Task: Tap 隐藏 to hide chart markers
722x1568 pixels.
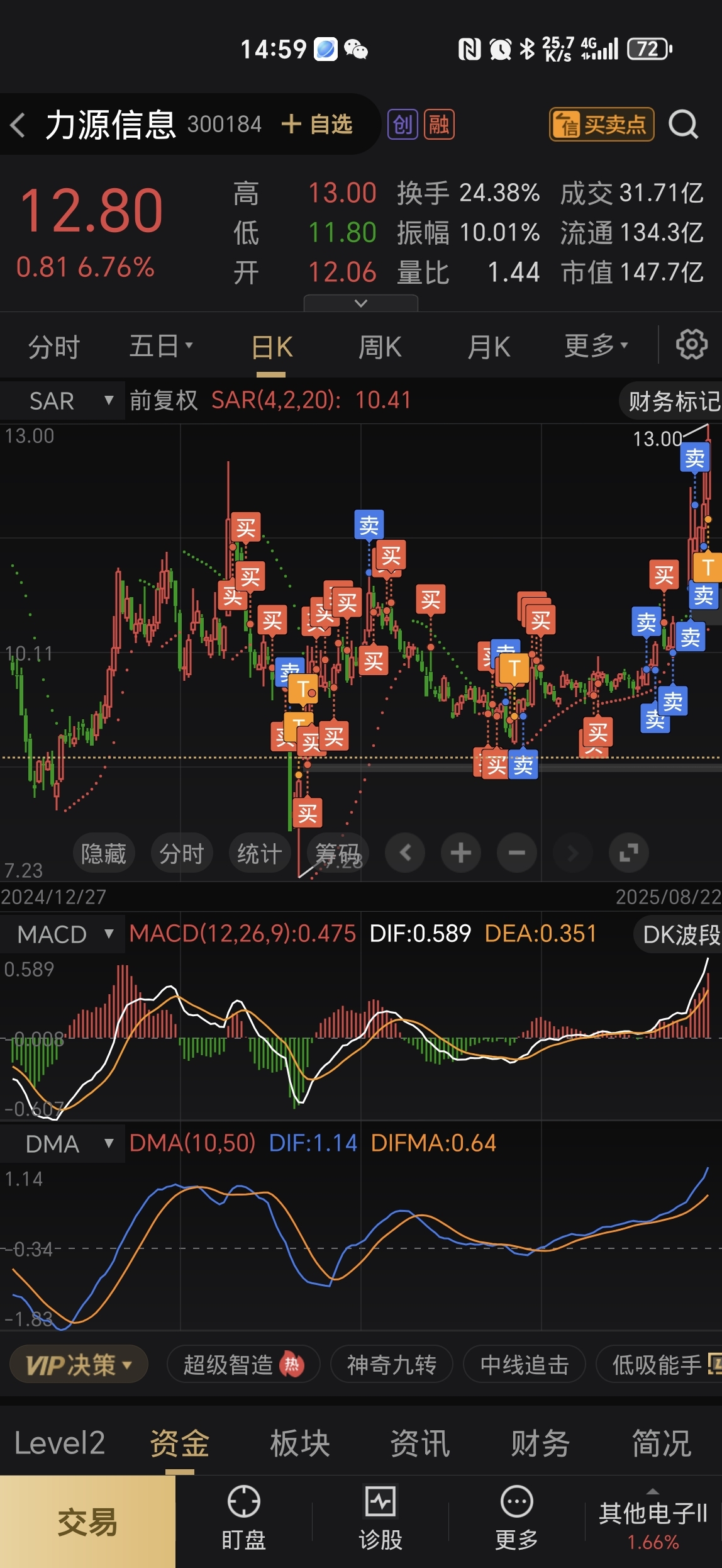Action: point(104,853)
